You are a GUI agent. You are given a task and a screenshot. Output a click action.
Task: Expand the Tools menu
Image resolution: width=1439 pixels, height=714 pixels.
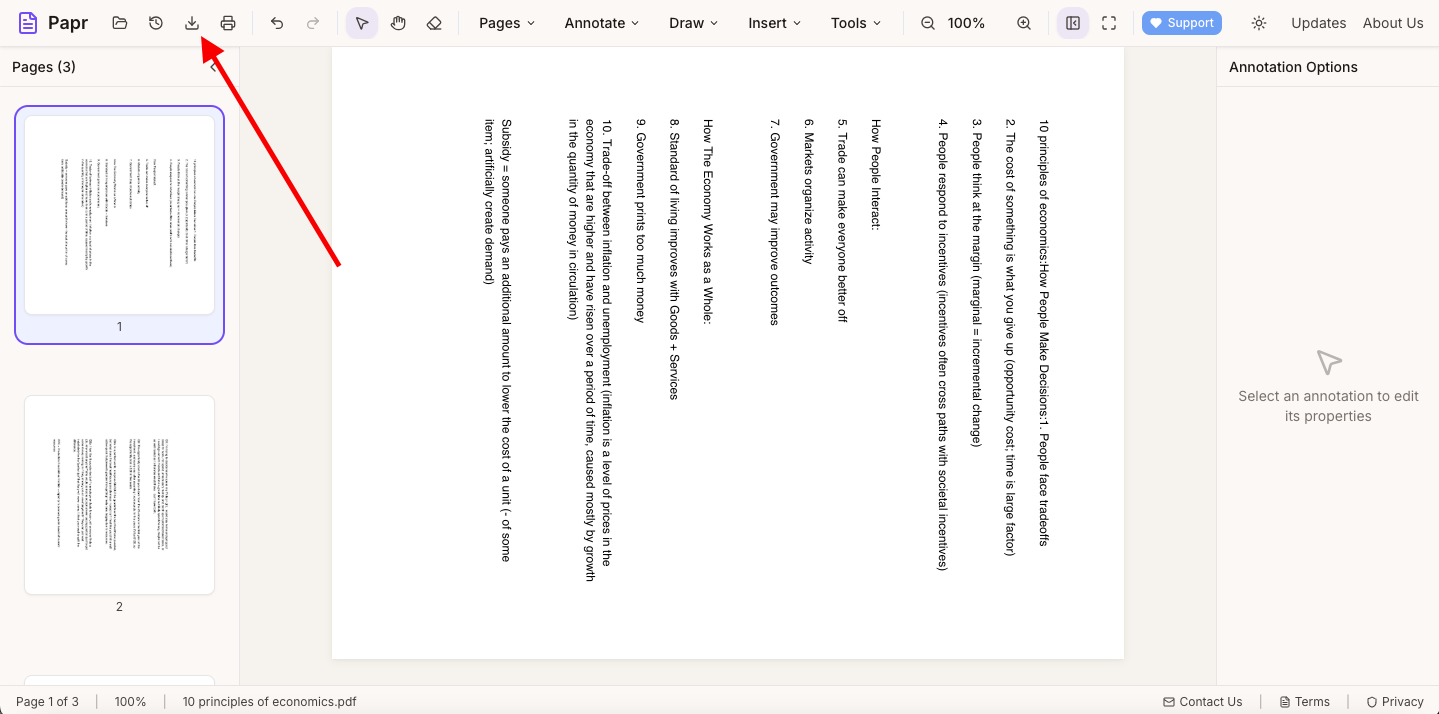[854, 22]
